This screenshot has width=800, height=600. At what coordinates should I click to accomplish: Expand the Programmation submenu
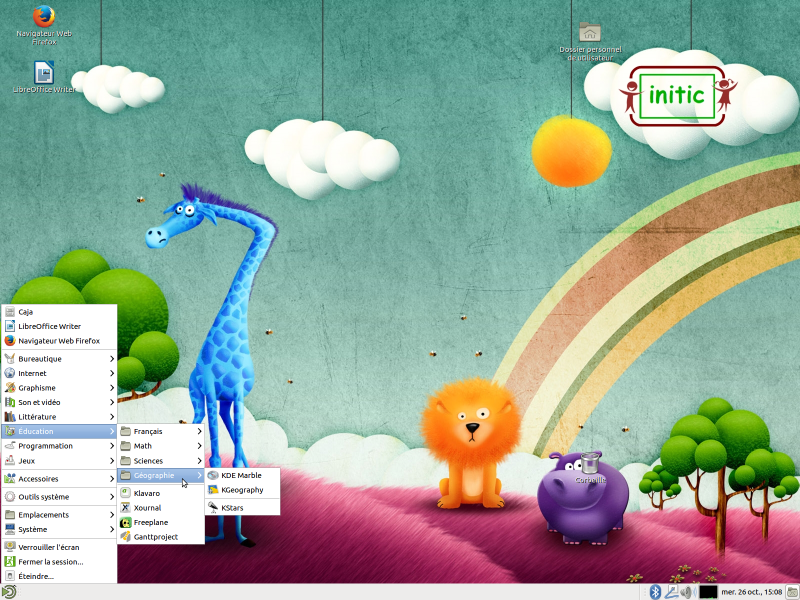click(x=59, y=446)
